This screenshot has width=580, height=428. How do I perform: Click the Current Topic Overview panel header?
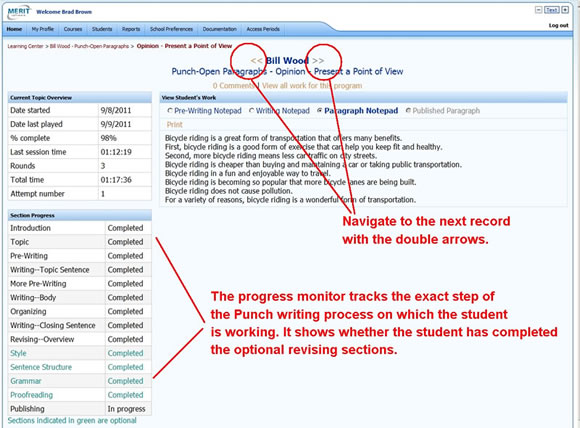click(x=80, y=98)
